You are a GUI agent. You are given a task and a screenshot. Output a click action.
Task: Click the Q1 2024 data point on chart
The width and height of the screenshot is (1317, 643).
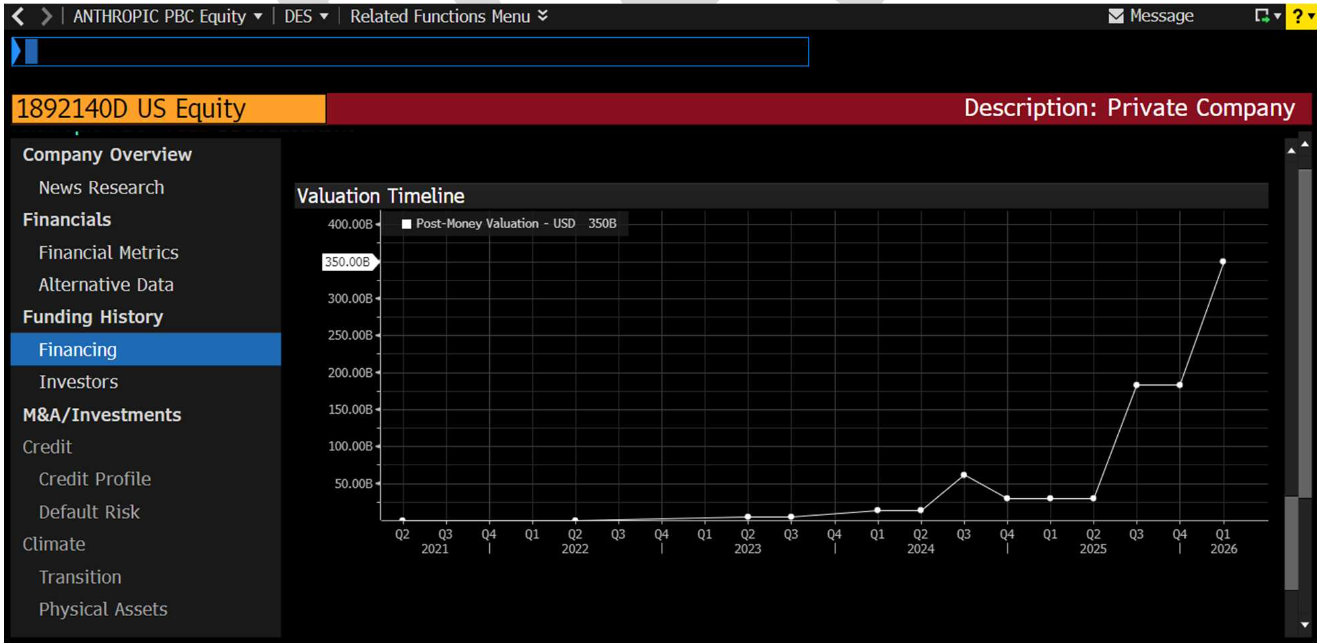pyautogui.click(x=877, y=510)
